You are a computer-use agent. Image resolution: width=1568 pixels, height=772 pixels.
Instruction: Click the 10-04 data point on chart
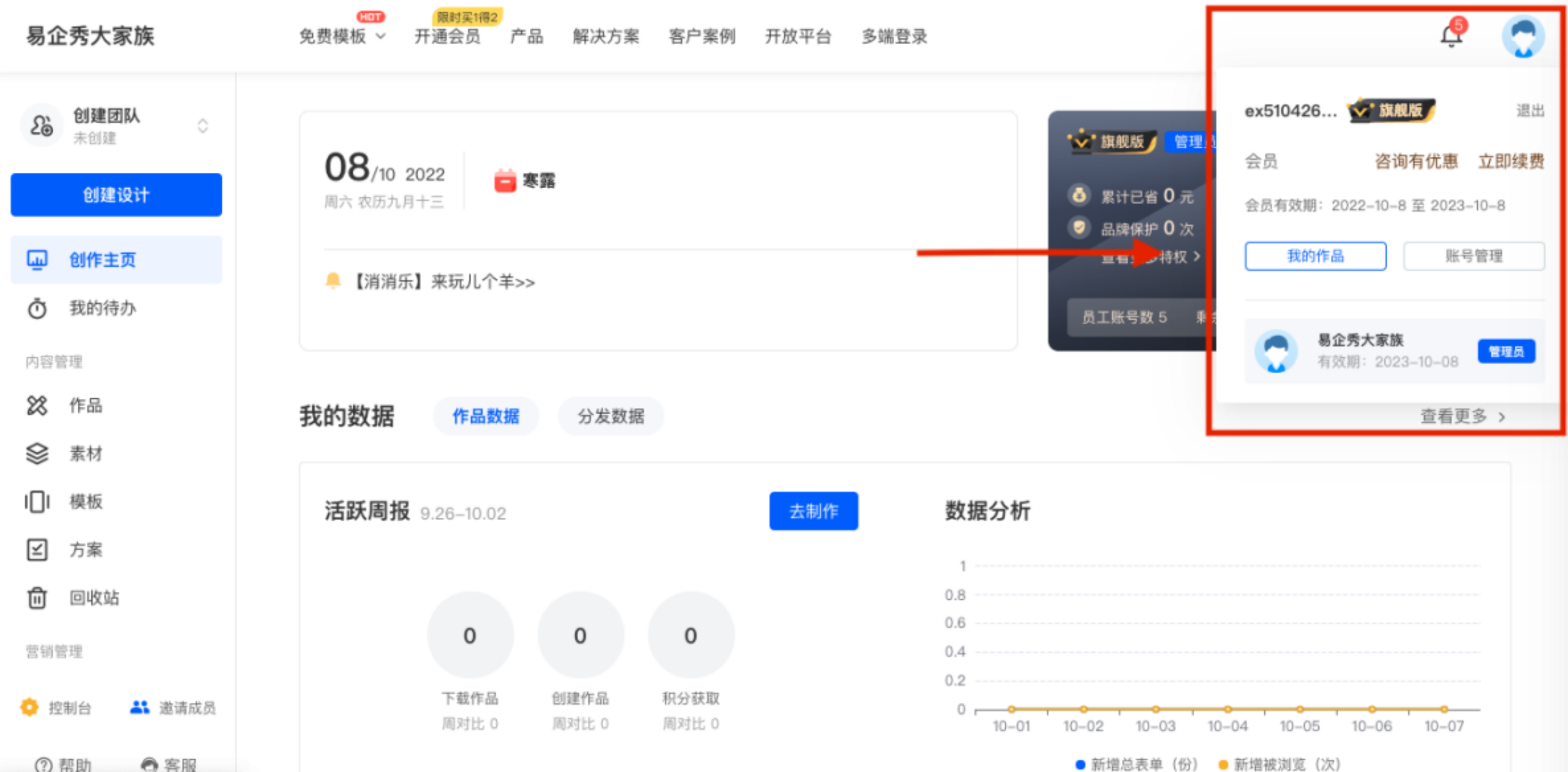(1227, 710)
